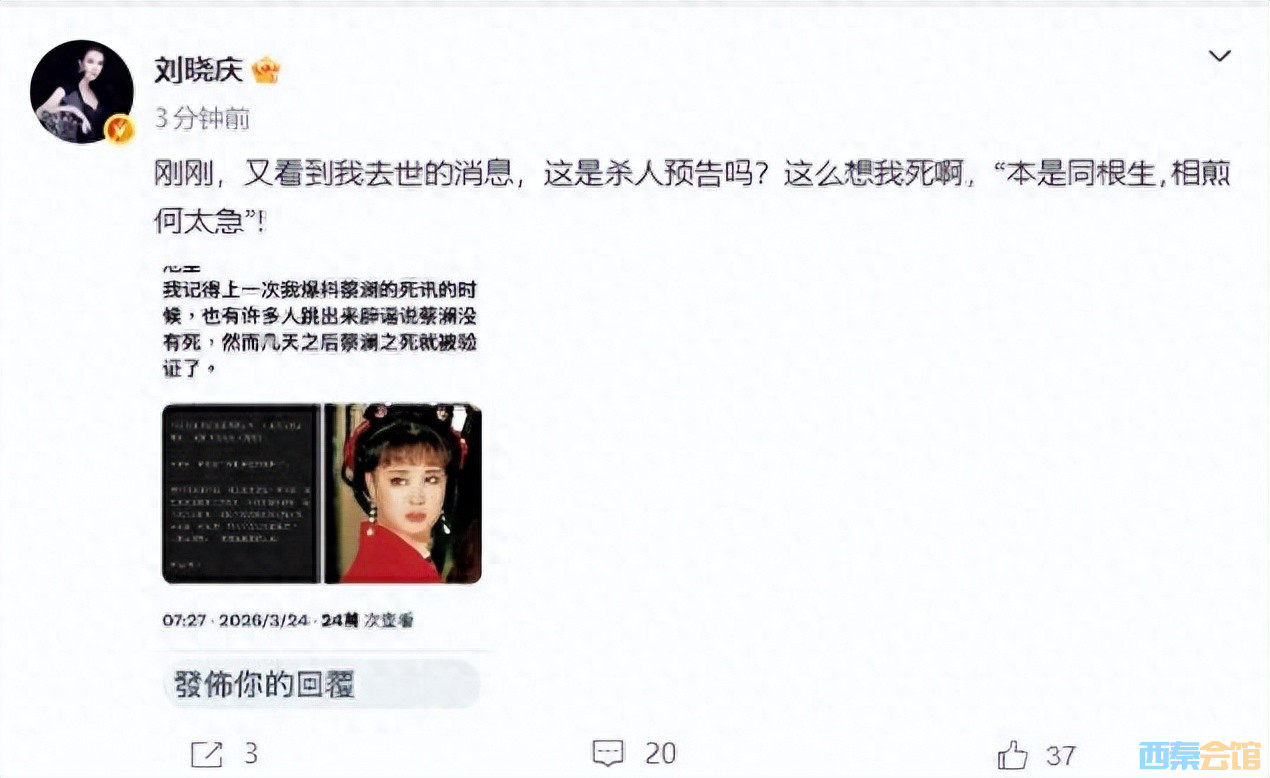The image size is (1270, 778).
Task: Click the repost count 3
Action: tap(251, 753)
